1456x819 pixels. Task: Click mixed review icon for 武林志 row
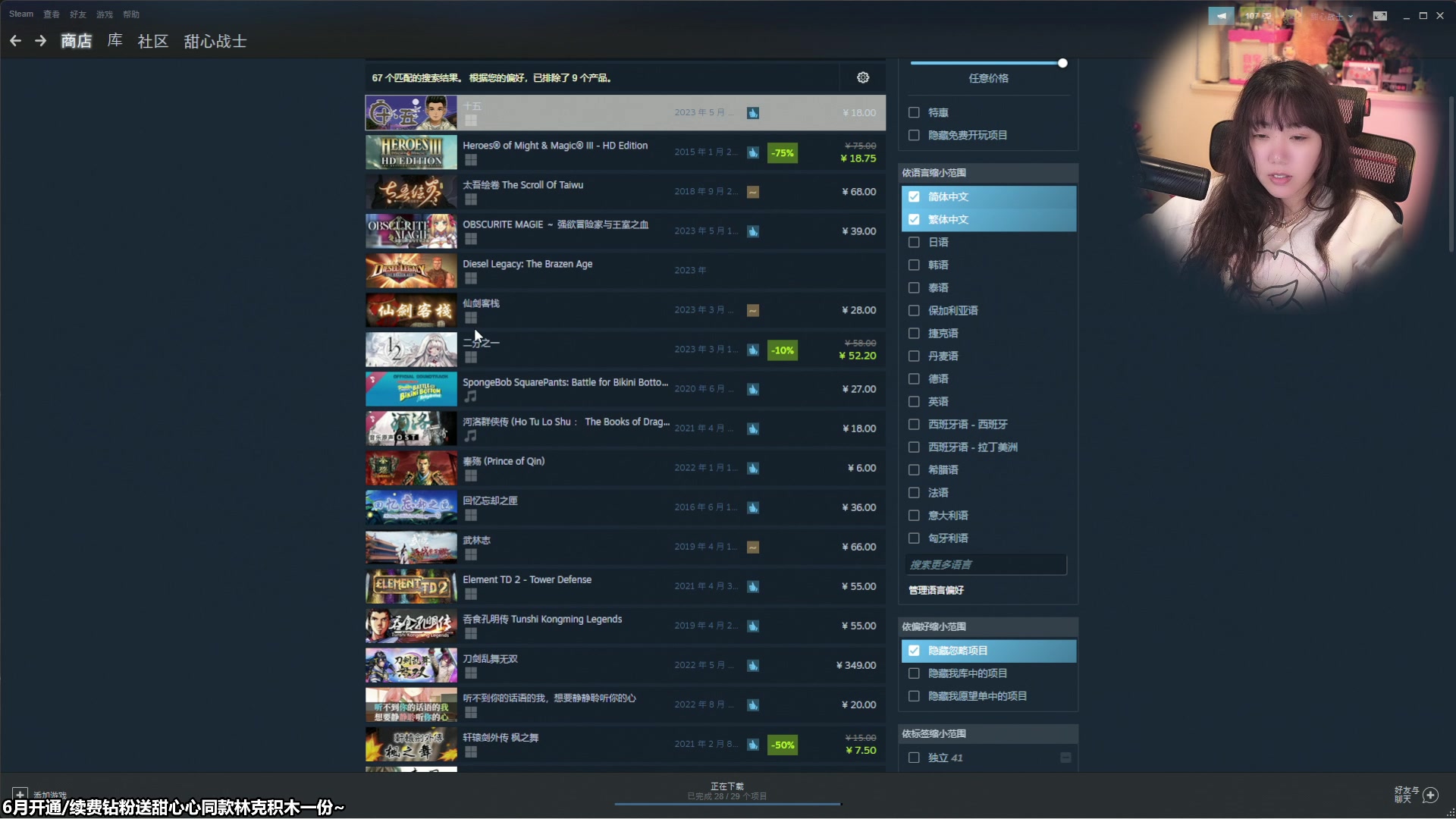(x=753, y=547)
